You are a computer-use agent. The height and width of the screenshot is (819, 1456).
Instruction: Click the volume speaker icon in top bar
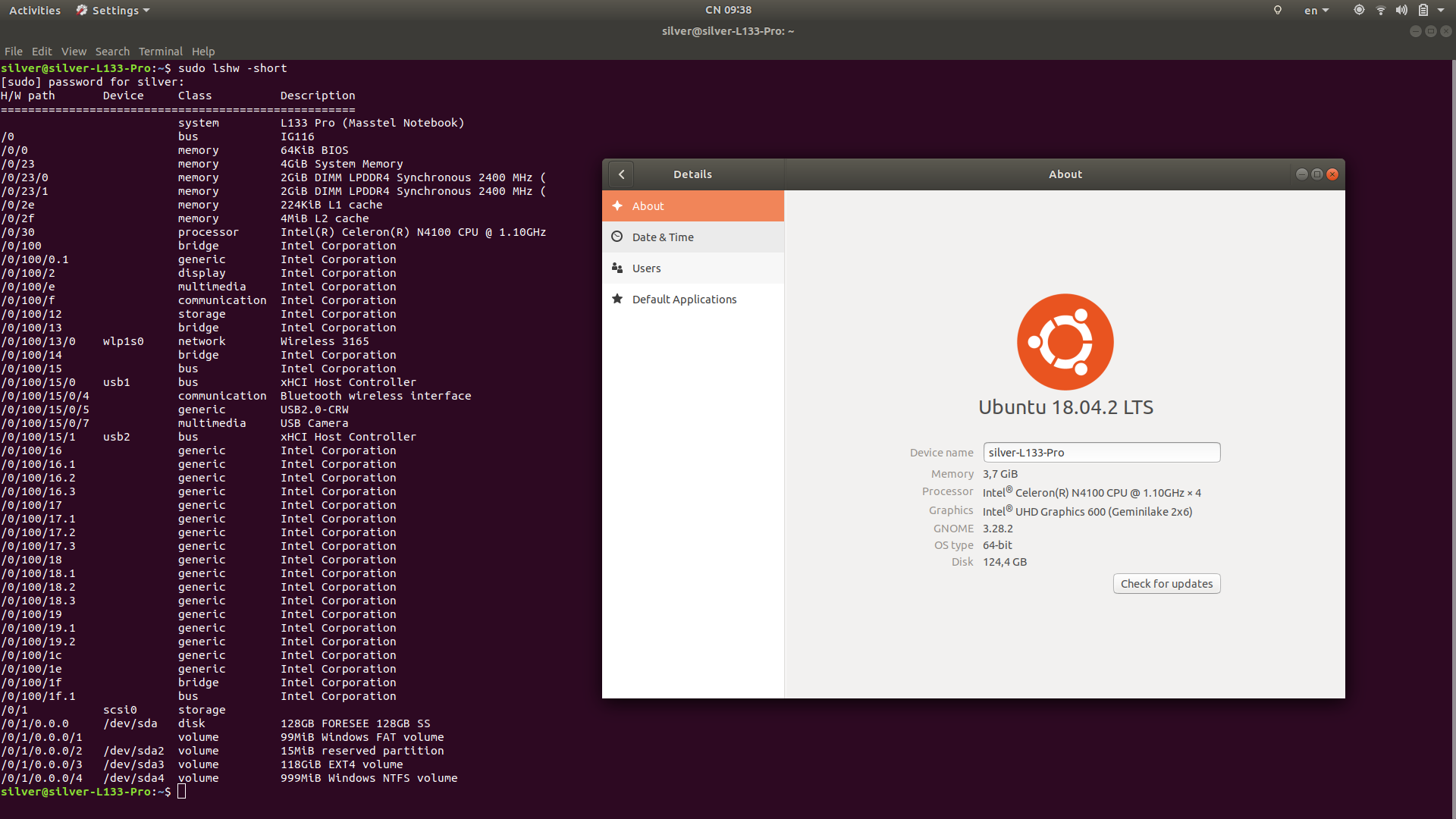tap(1401, 11)
